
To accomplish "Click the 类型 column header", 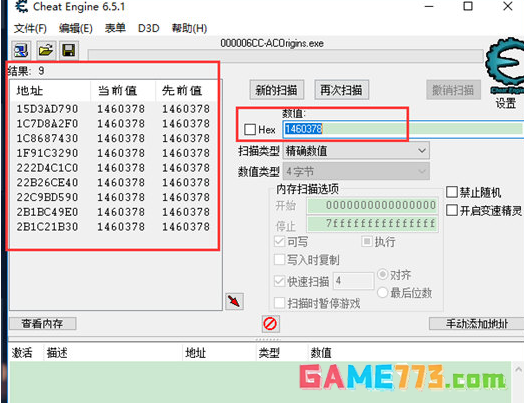I will pos(282,353).
